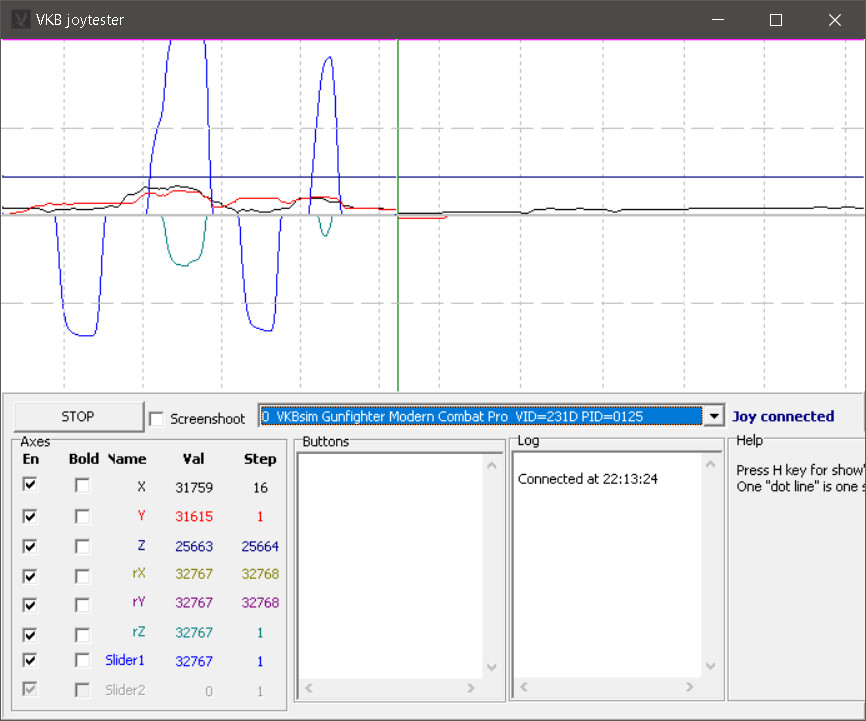The width and height of the screenshot is (866, 721).
Task: Toggle the rX axis En checkbox
Action: click(x=30, y=576)
